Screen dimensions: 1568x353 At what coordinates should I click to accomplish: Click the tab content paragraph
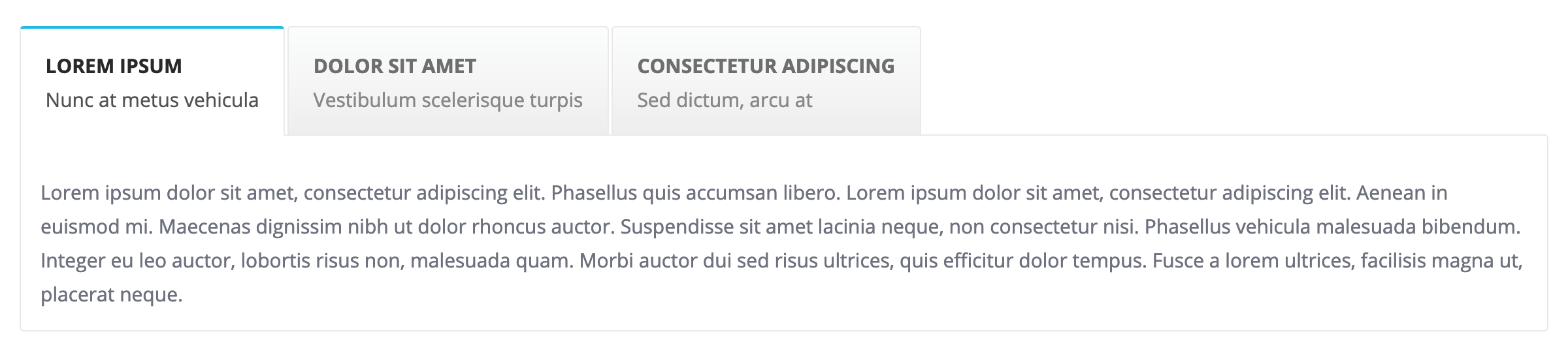click(x=781, y=243)
